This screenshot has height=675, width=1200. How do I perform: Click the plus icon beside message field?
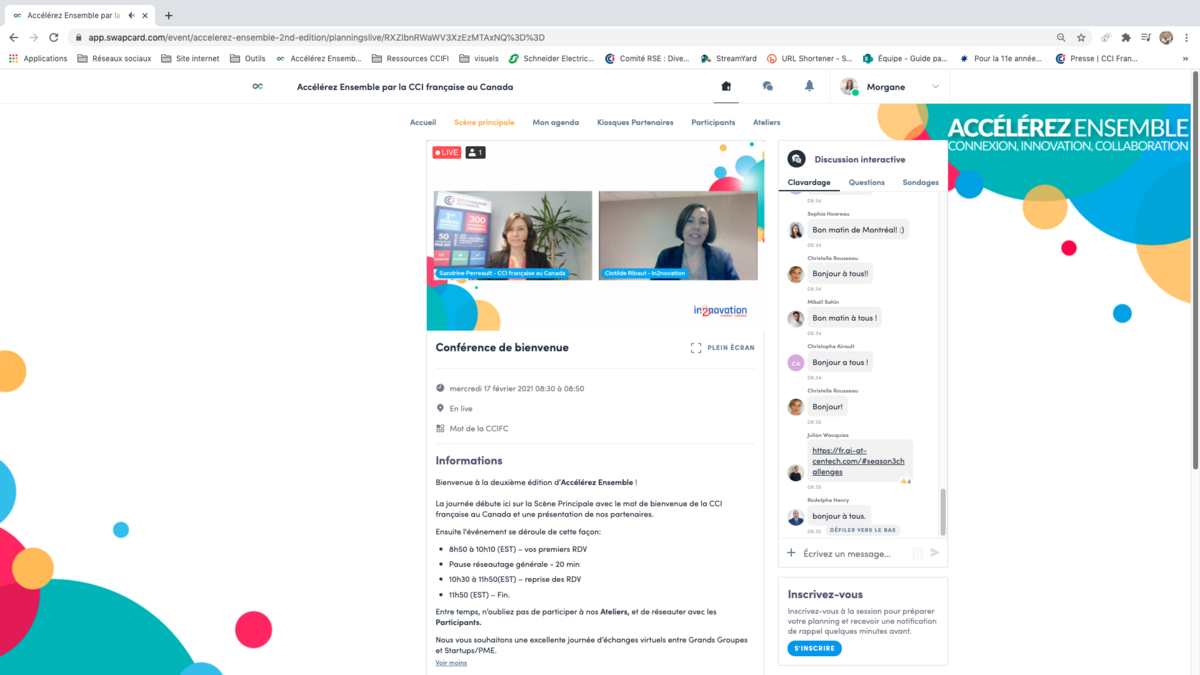[x=791, y=553]
